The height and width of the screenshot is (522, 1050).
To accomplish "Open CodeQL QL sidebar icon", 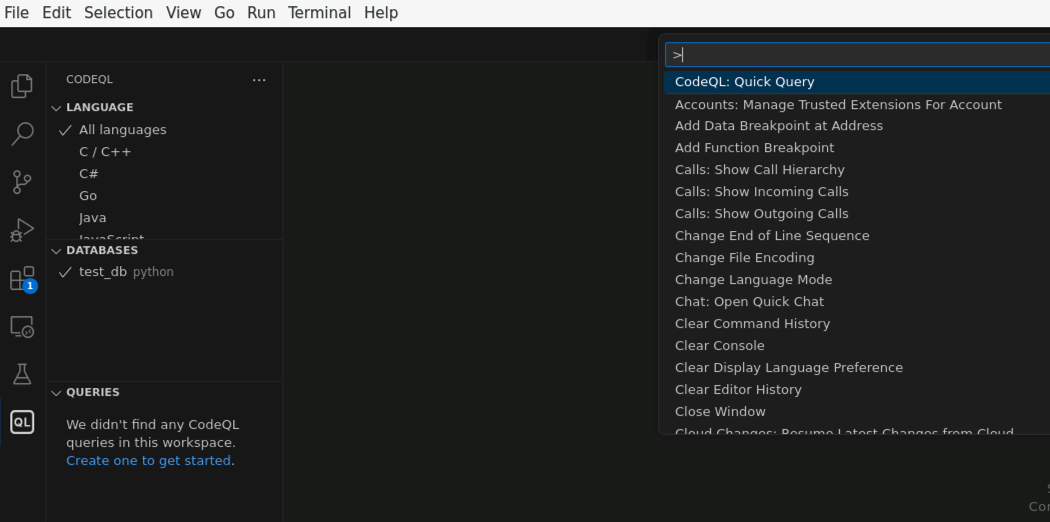I will [22, 422].
